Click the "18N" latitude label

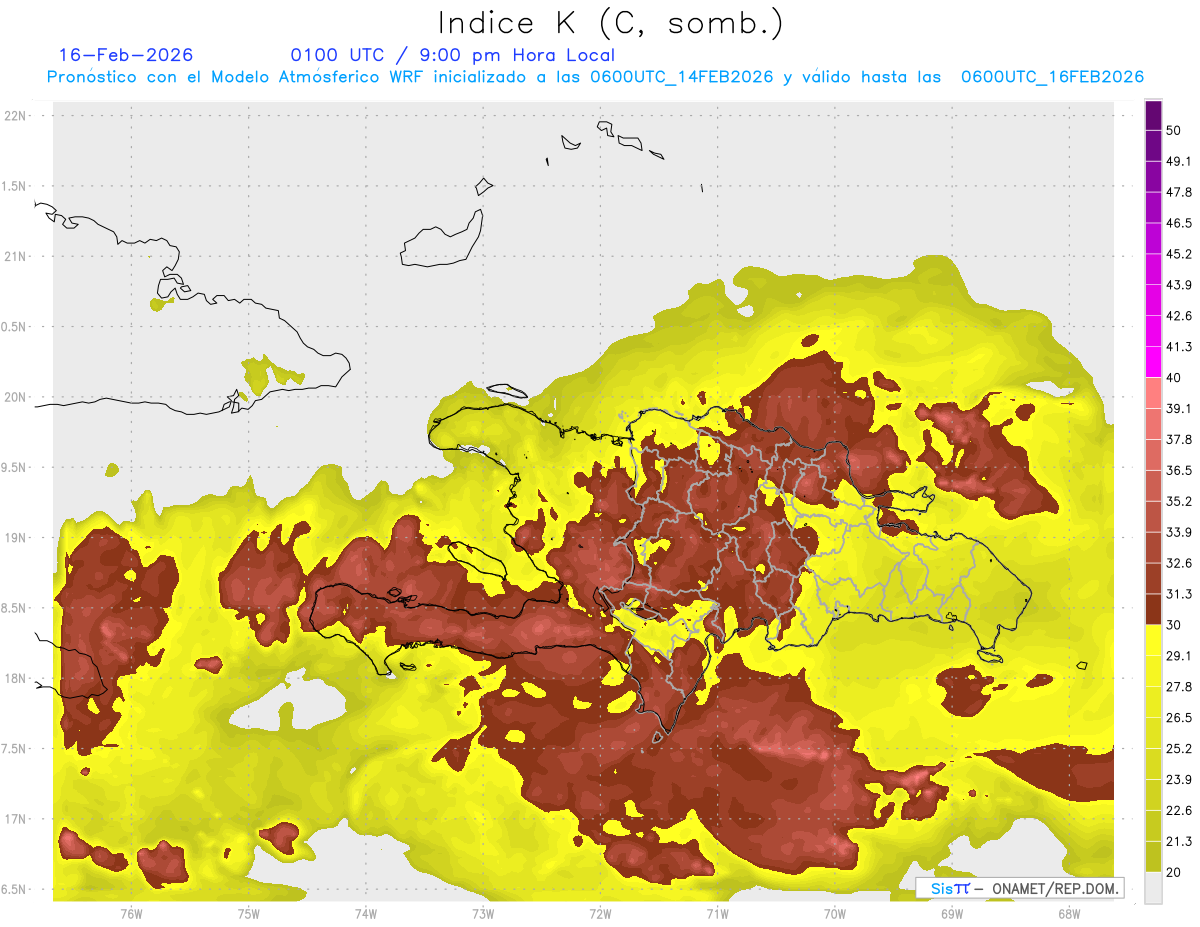point(15,679)
